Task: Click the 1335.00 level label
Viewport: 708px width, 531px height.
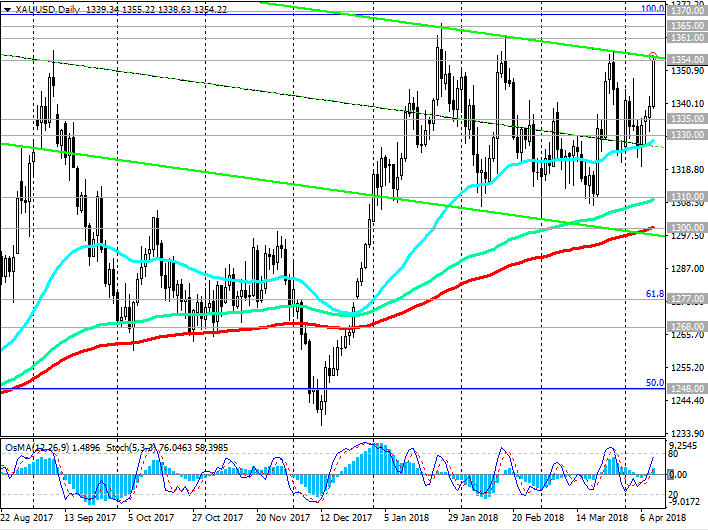Action: (687, 119)
